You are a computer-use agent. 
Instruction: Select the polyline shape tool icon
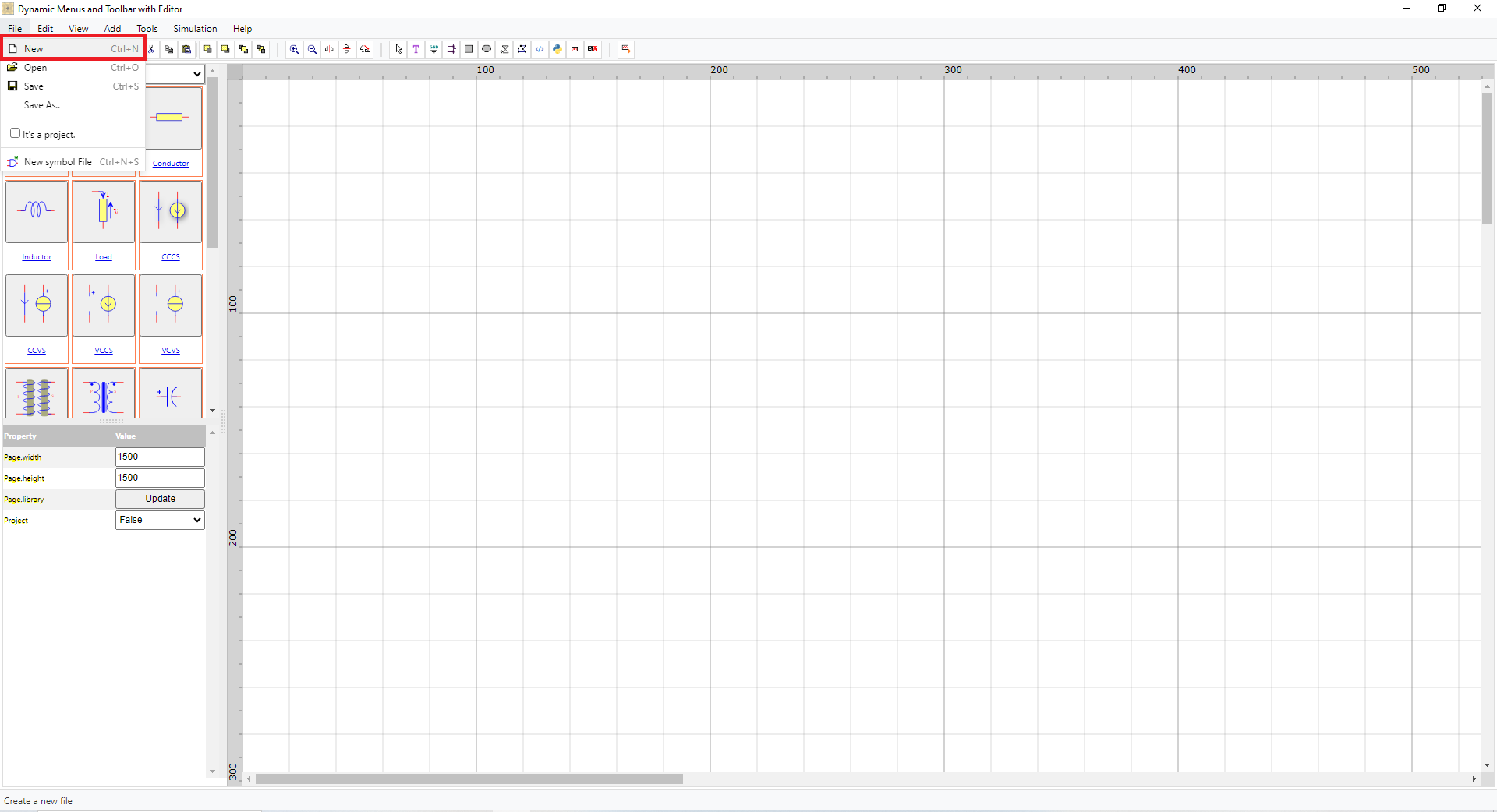tap(504, 49)
